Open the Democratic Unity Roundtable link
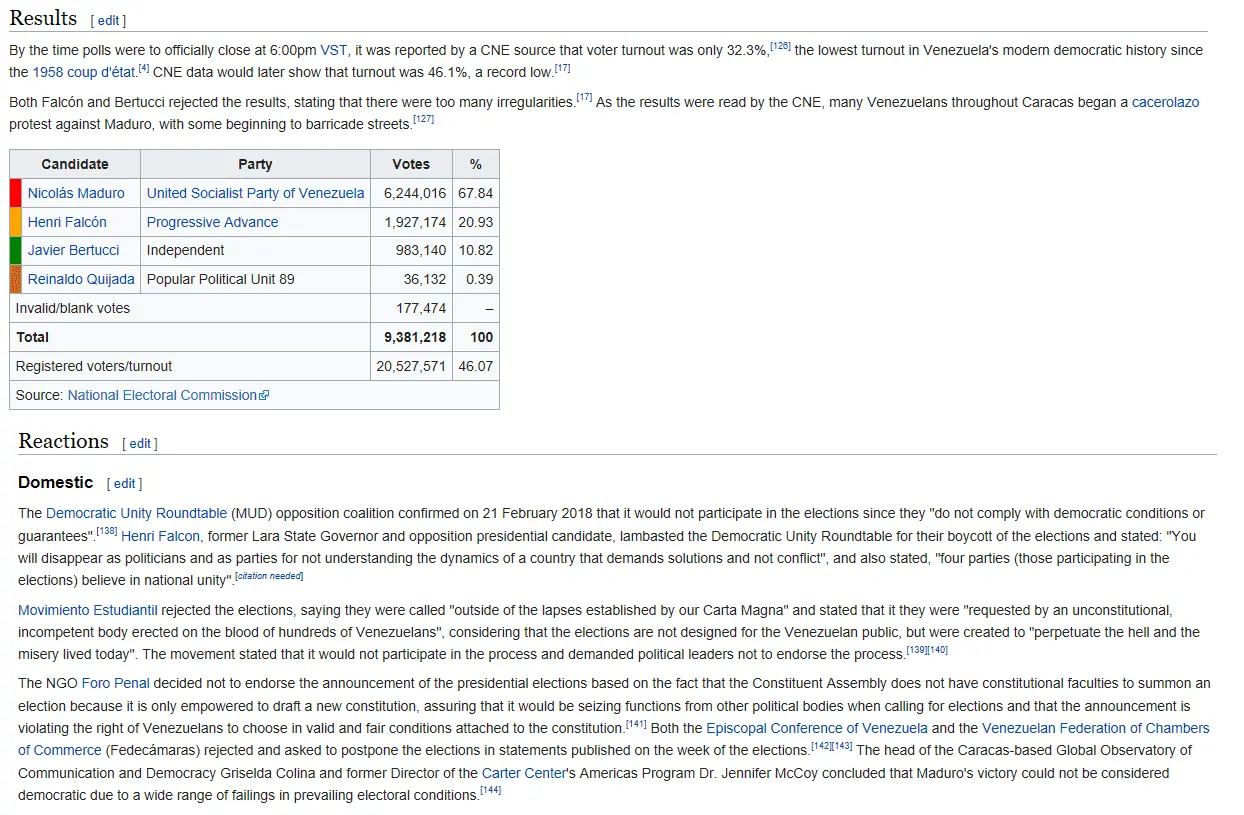This screenshot has height=815, width=1244. point(137,513)
